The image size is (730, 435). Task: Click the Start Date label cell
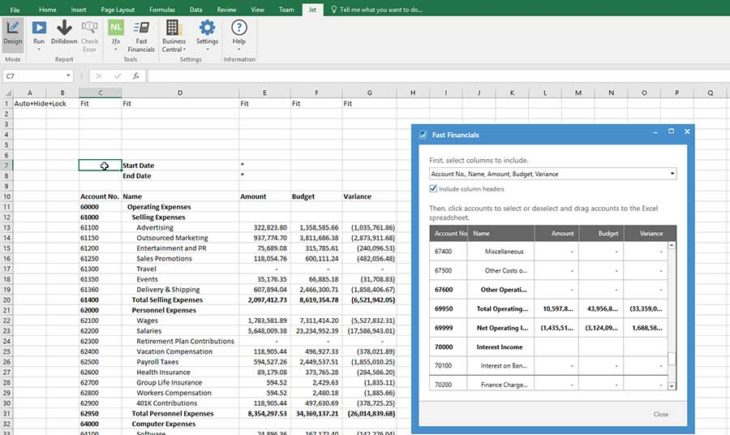pos(180,165)
